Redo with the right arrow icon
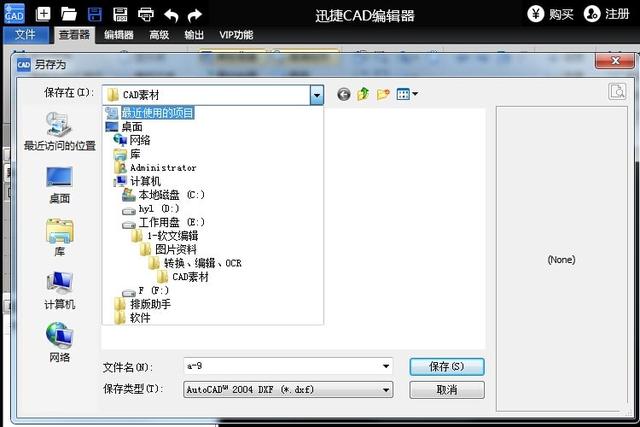Viewport: 640px width, 427px height. (x=195, y=15)
